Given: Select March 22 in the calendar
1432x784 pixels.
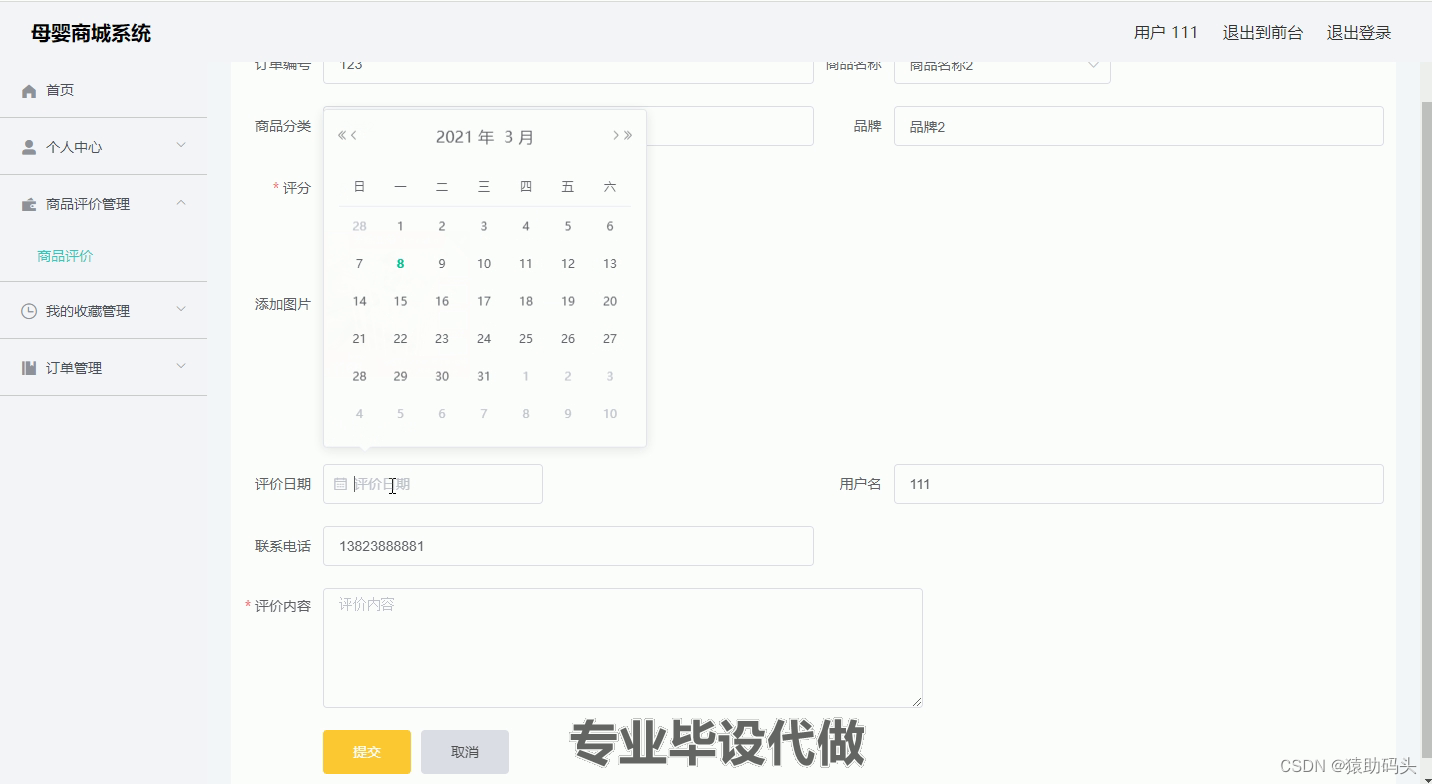Looking at the screenshot, I should [400, 339].
